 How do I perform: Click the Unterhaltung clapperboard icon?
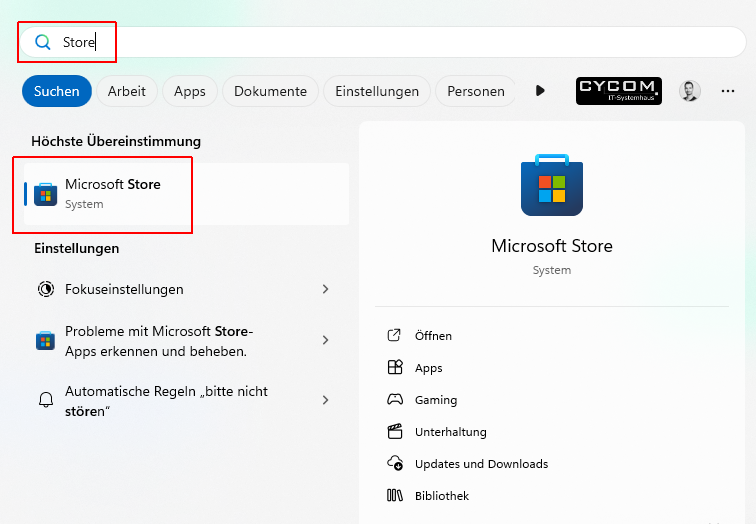395,431
